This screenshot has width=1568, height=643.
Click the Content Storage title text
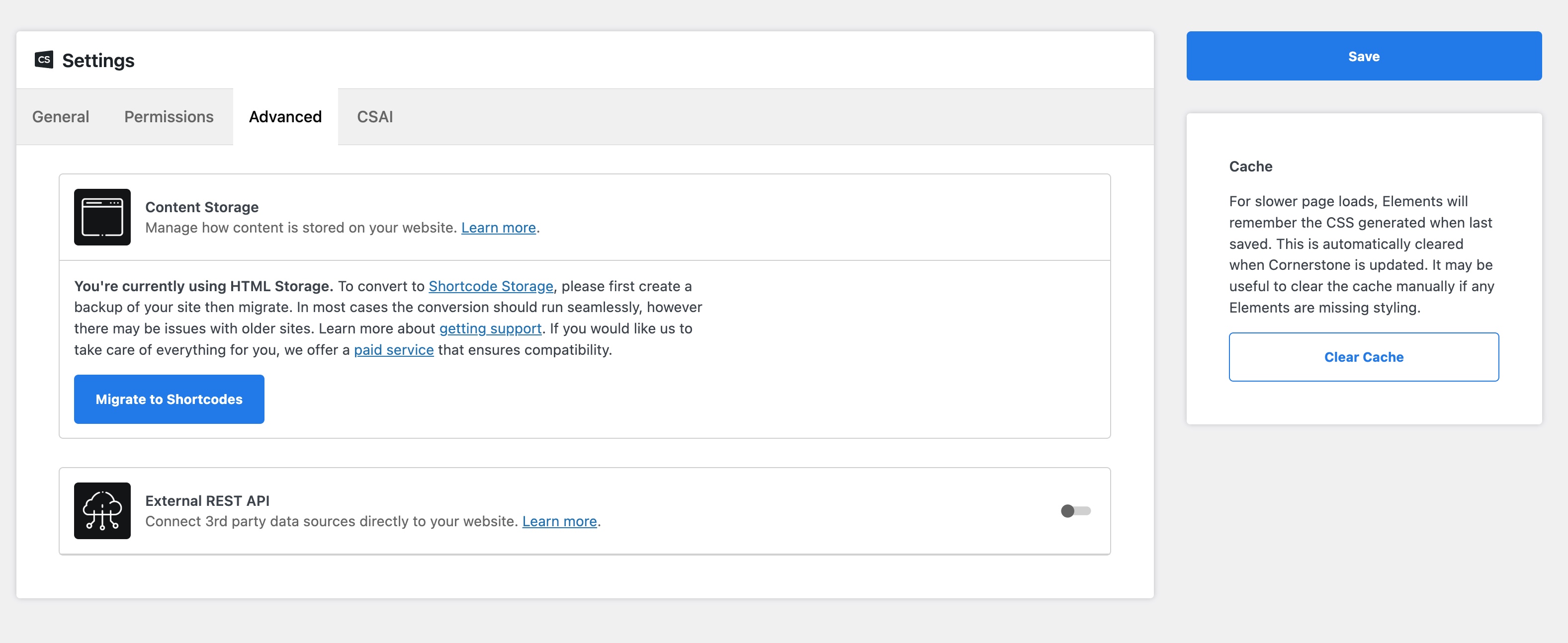point(202,207)
